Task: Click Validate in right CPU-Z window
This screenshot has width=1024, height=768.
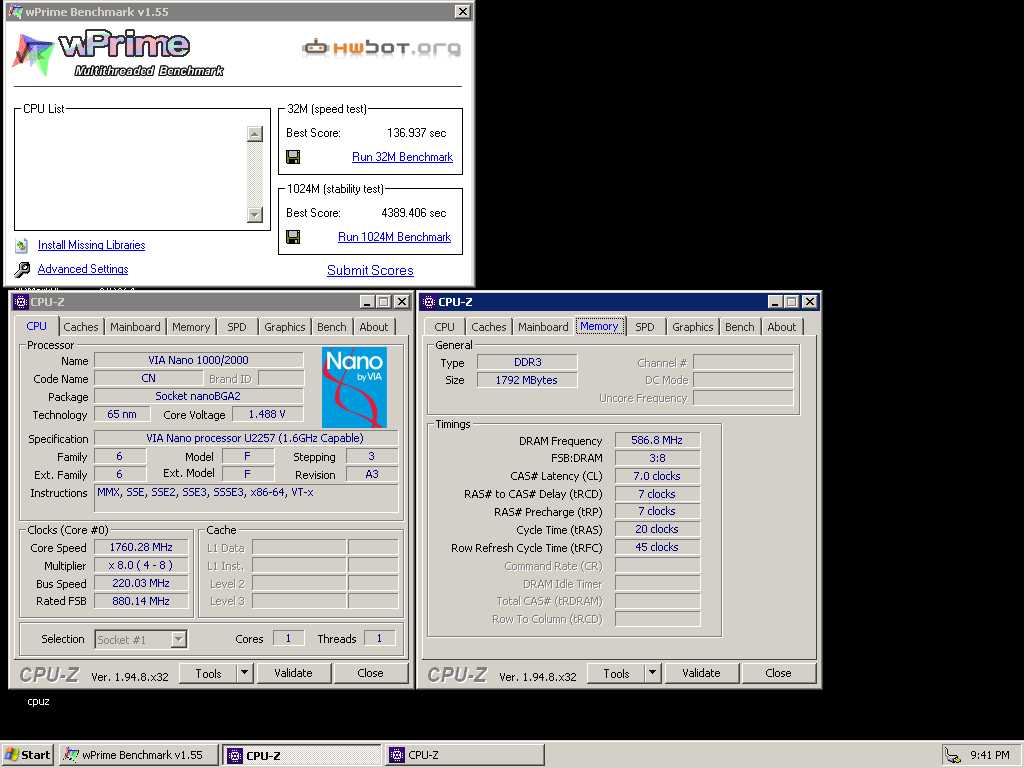Action: coord(701,673)
